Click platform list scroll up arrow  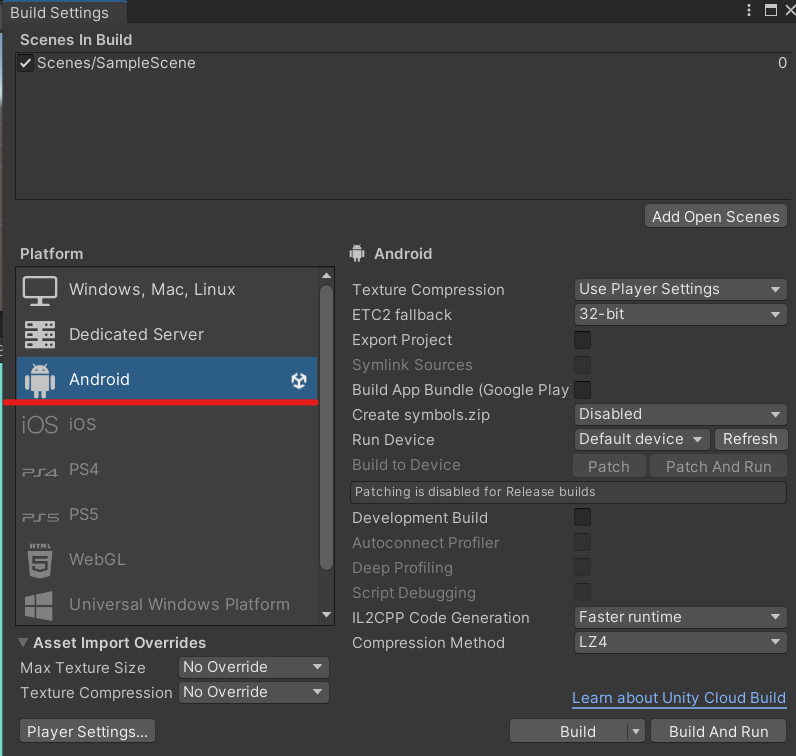[326, 276]
